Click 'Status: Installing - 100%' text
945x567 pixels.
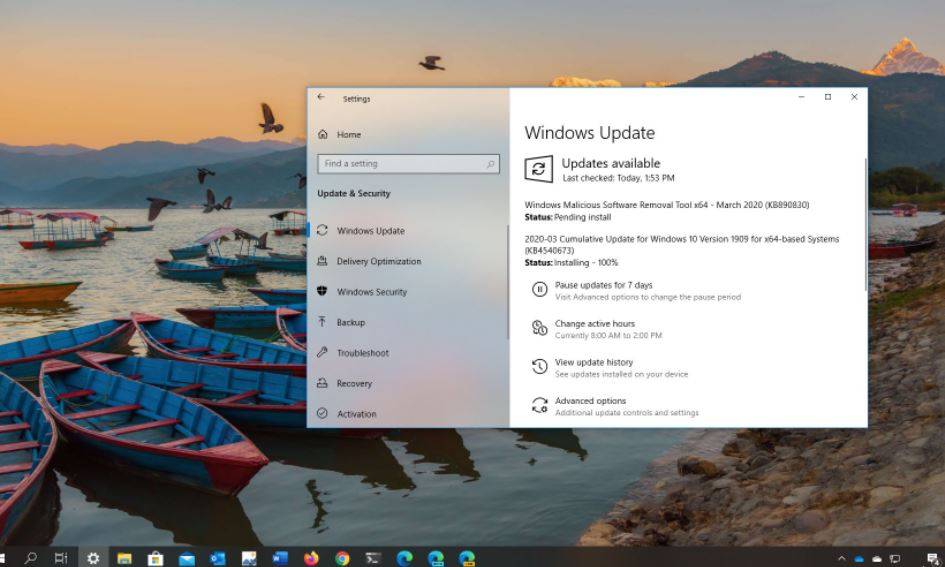point(571,263)
